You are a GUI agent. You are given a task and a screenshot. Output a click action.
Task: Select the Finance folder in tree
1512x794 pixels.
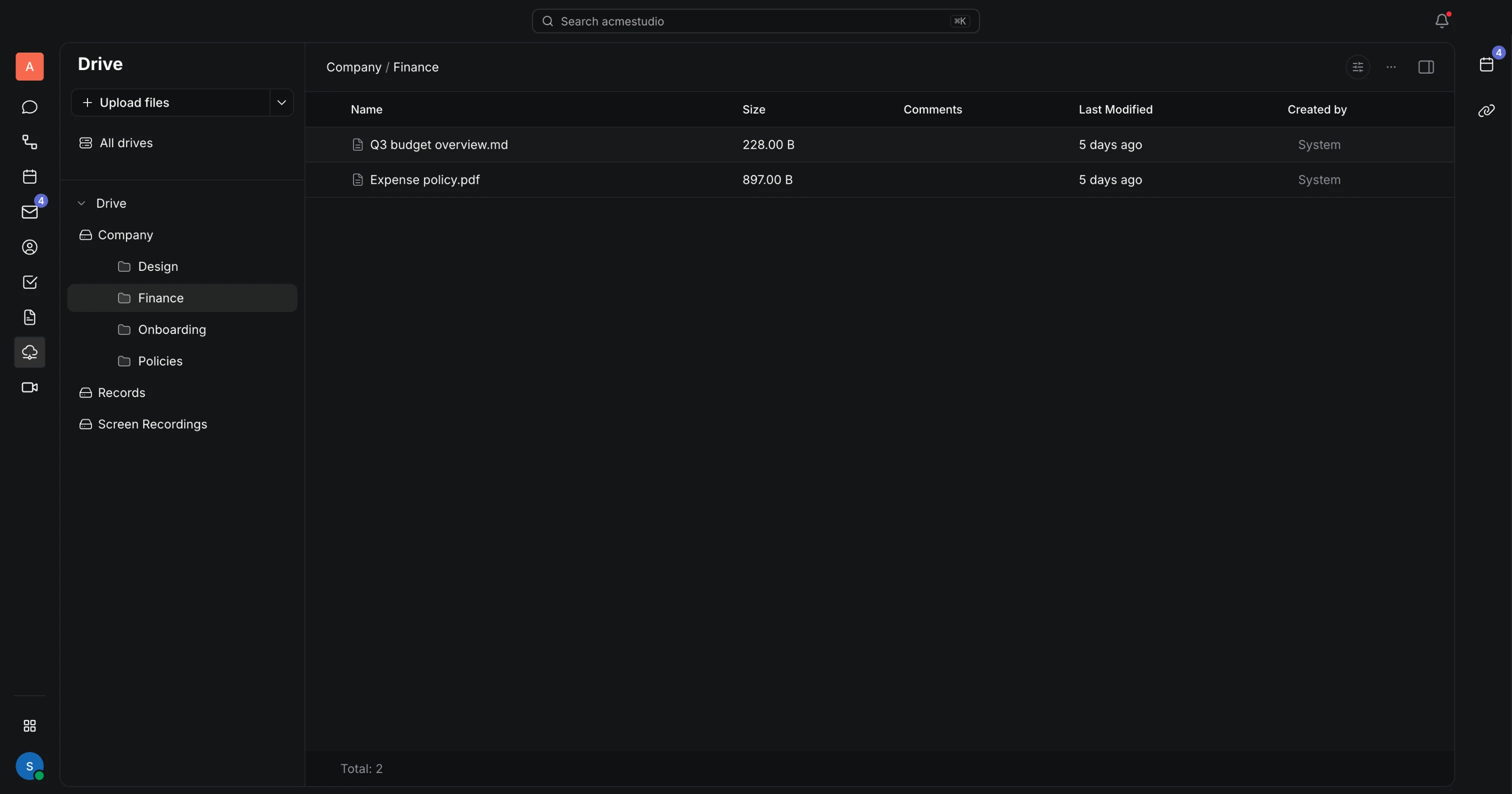182,298
